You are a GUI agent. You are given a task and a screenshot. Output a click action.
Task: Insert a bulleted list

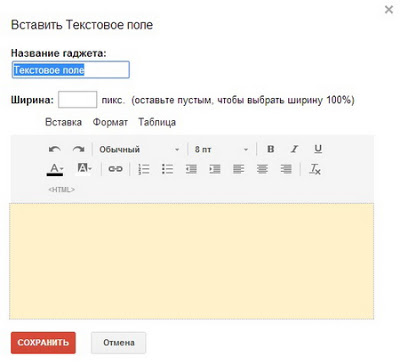167,169
